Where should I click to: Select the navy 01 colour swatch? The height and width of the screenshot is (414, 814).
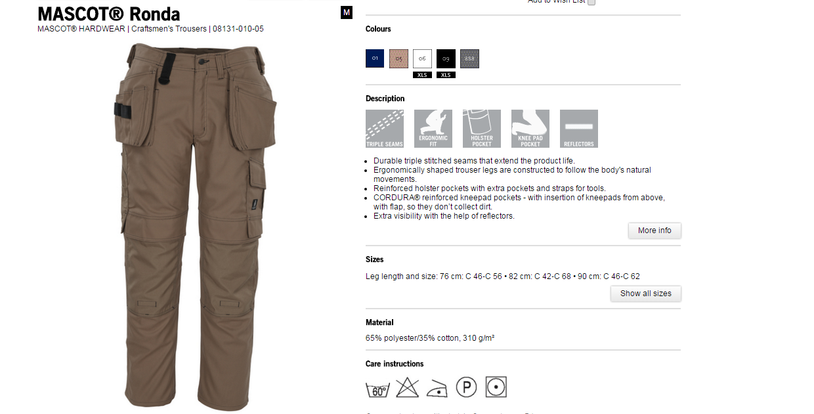coord(375,59)
